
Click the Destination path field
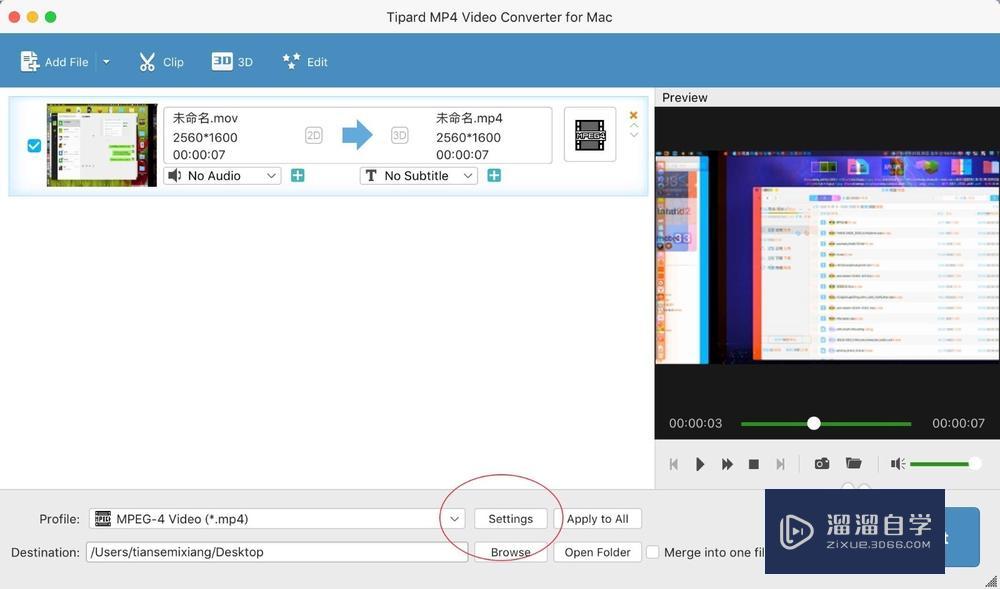277,552
